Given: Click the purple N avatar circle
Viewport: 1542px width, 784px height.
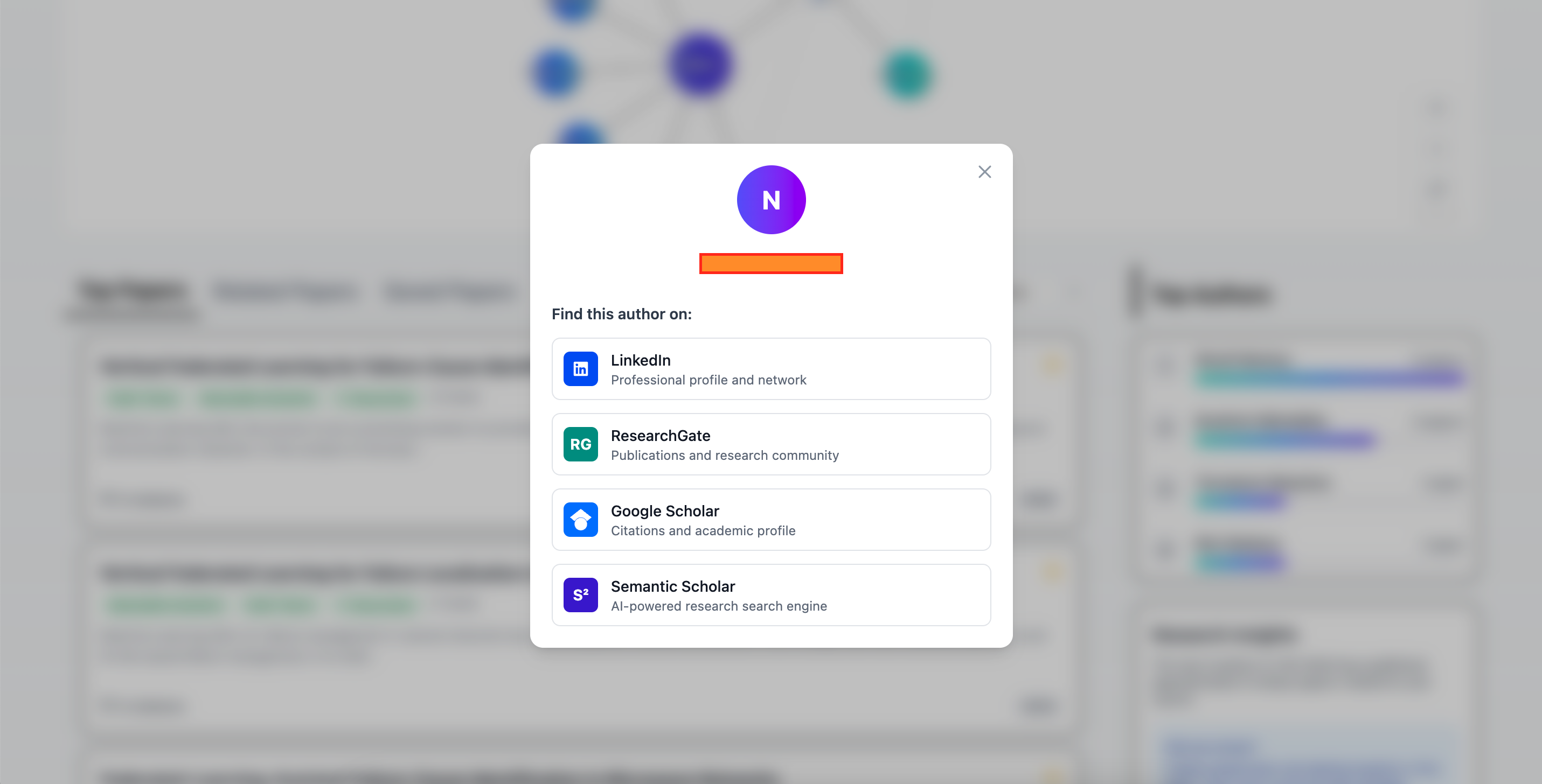Looking at the screenshot, I should pyautogui.click(x=771, y=200).
